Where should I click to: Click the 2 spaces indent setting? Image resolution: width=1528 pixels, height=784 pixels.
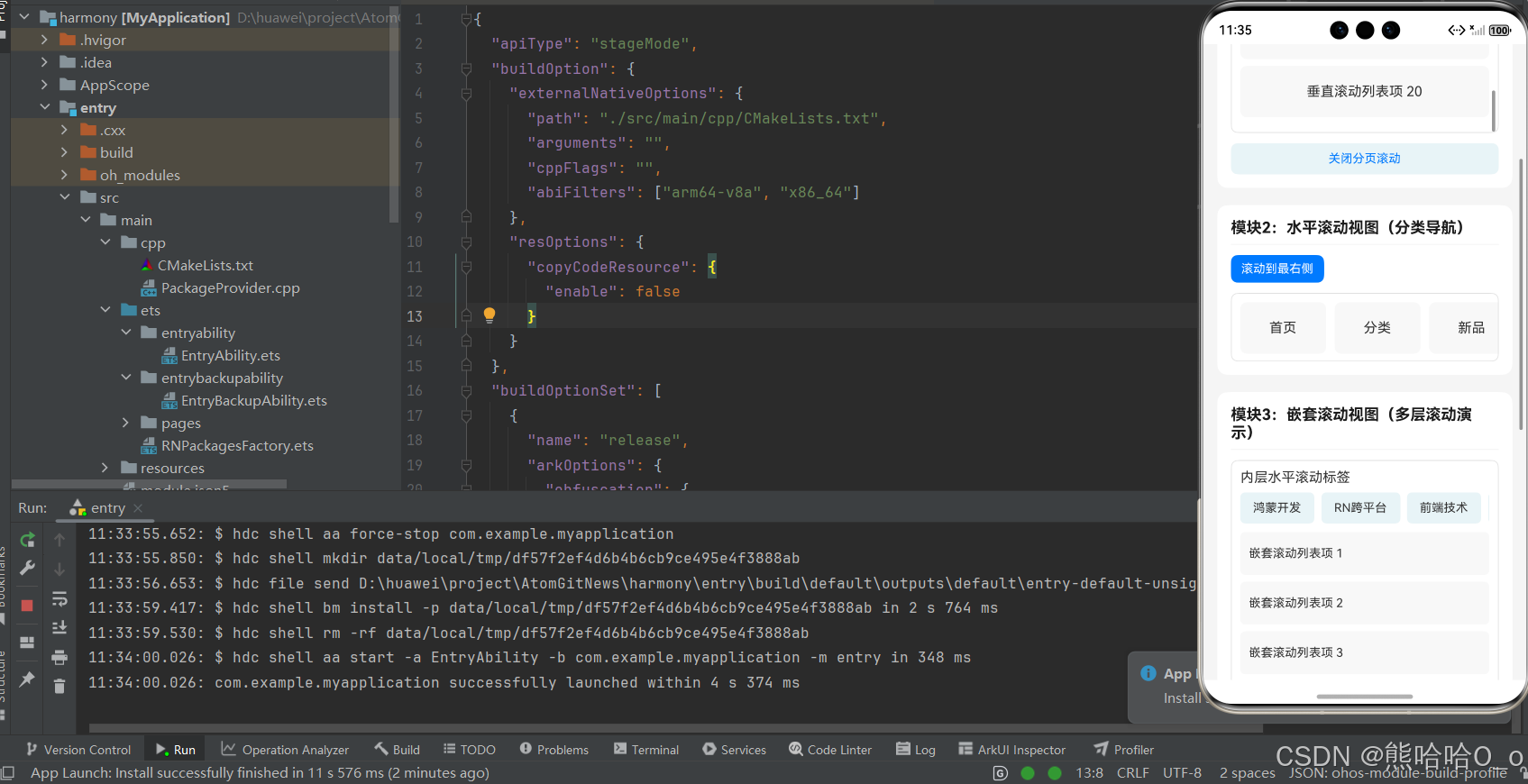1247,773
